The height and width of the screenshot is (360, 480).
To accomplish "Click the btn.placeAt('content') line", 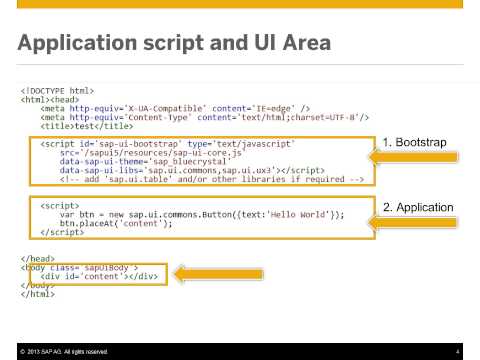I will [116, 223].
